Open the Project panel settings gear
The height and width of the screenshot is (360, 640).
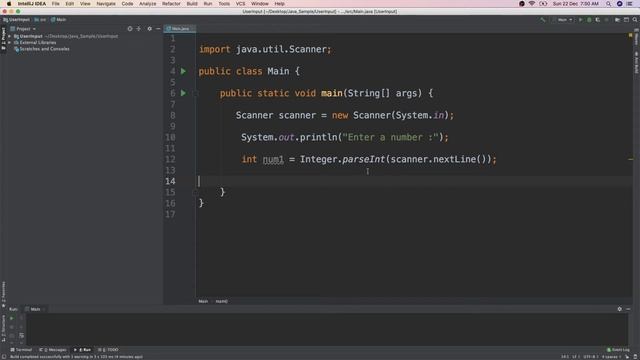pos(149,29)
